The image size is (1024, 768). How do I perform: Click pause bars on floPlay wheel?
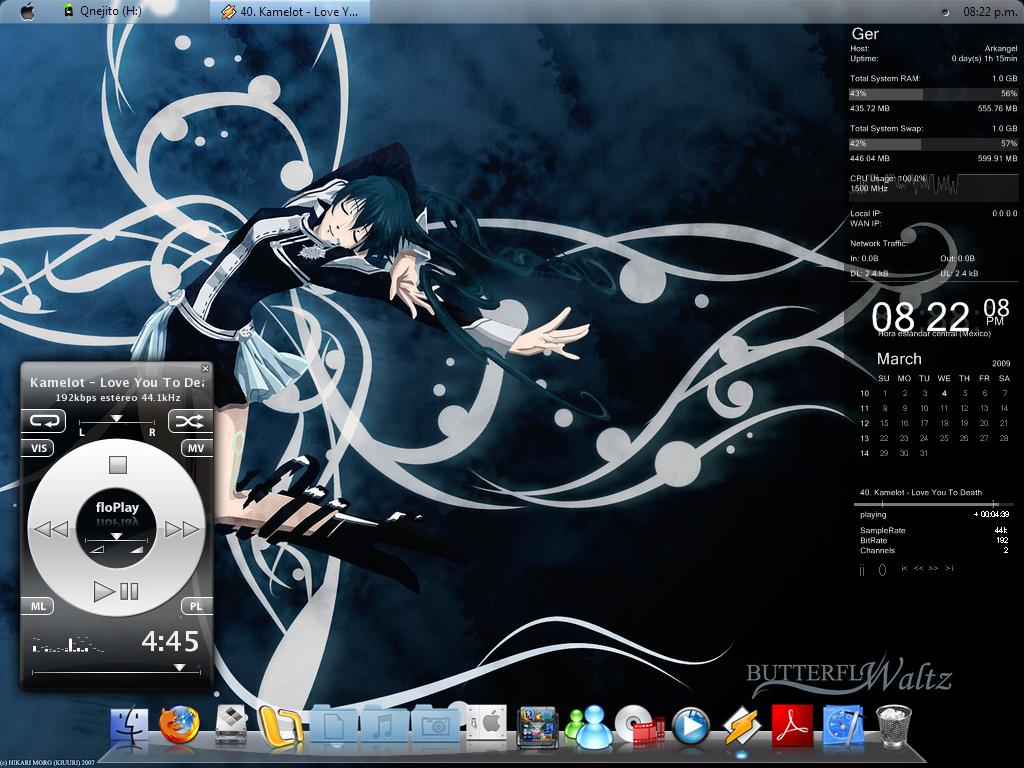click(x=129, y=592)
